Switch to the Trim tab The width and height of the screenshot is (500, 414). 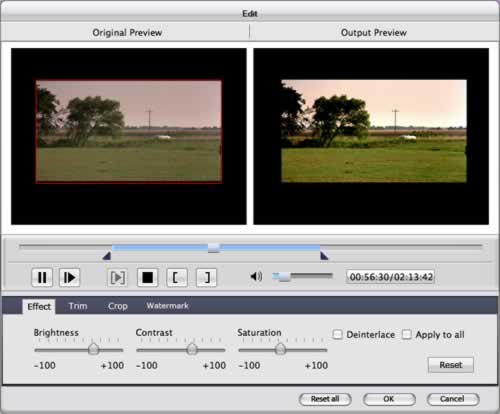coord(78,306)
